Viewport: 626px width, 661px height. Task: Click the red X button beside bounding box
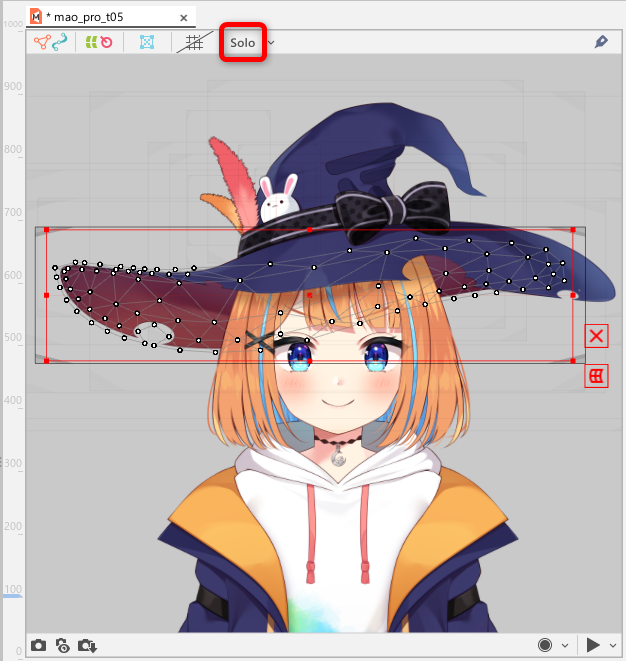[596, 335]
